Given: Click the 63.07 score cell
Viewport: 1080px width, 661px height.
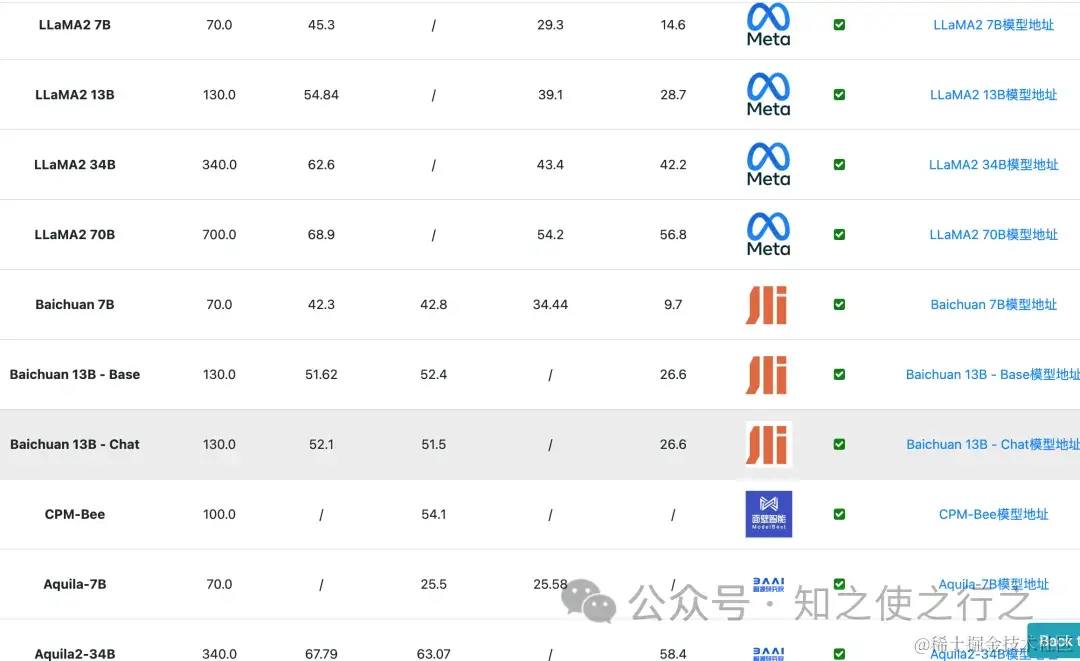Looking at the screenshot, I should coord(433,653).
